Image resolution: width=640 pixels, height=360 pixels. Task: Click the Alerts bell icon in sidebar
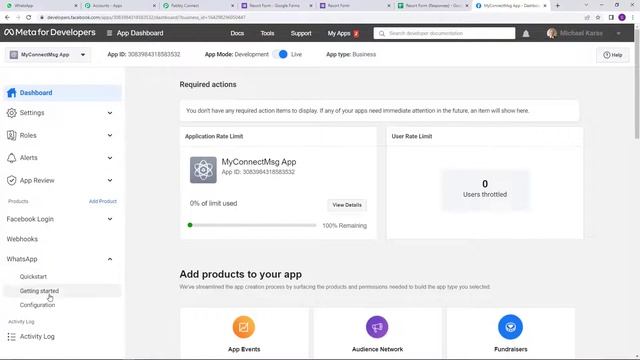11,158
